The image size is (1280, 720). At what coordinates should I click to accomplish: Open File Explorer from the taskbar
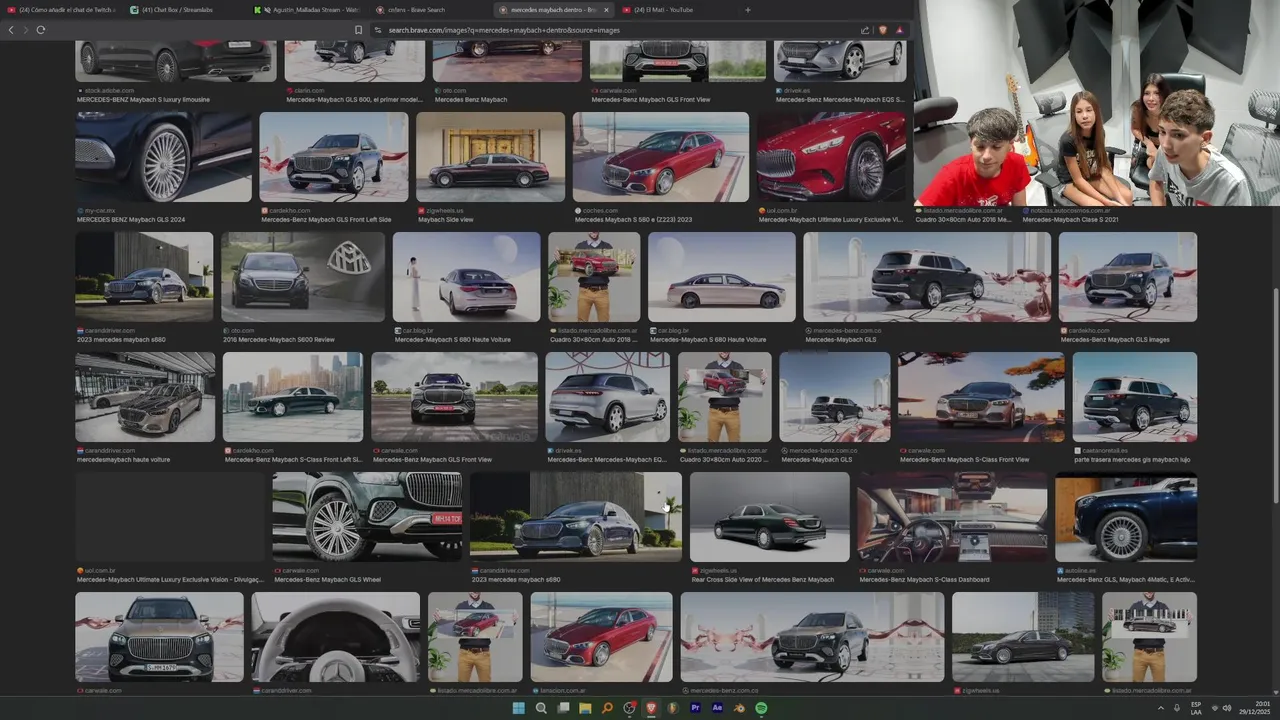(585, 708)
